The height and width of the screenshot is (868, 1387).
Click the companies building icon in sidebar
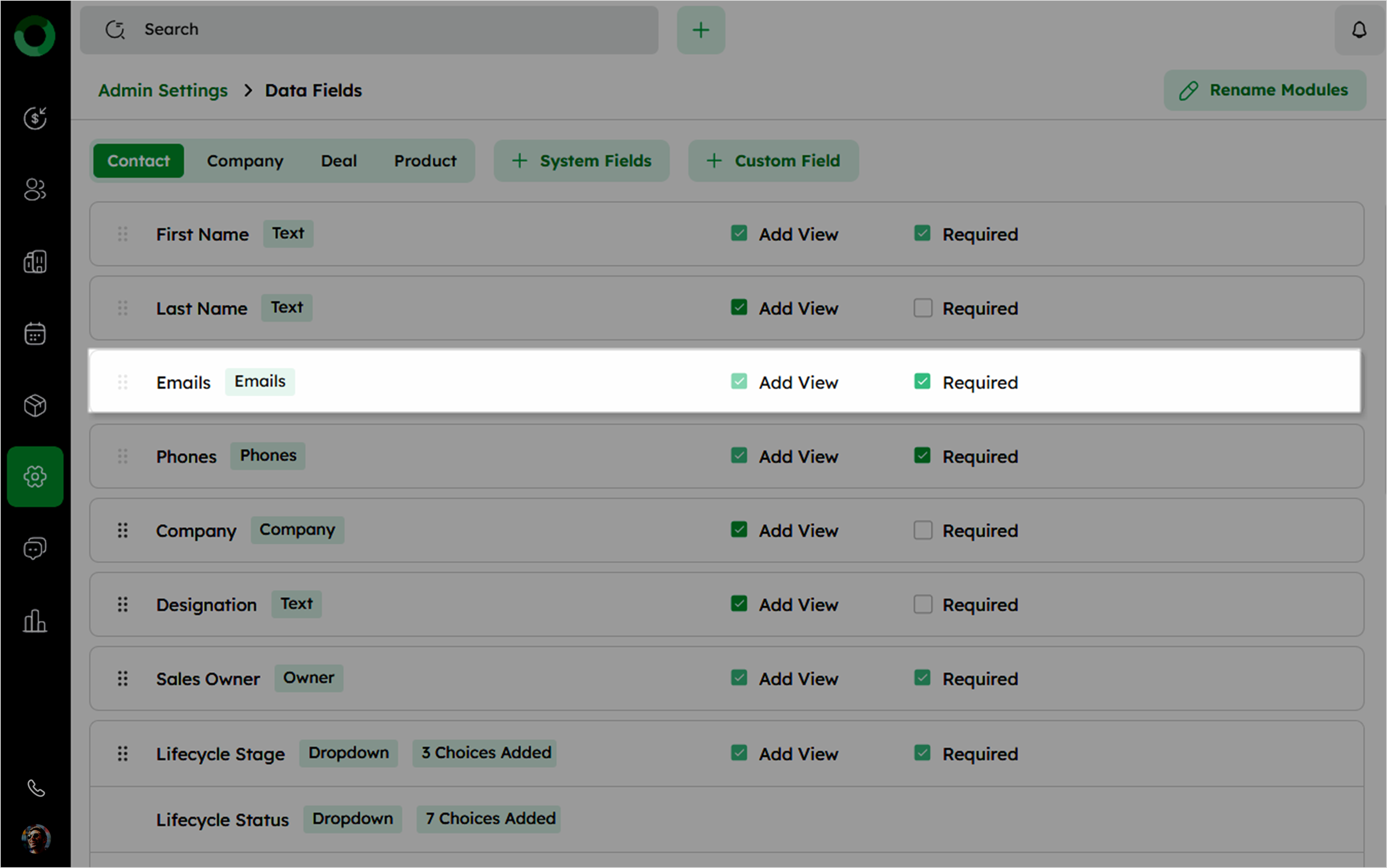(x=35, y=262)
